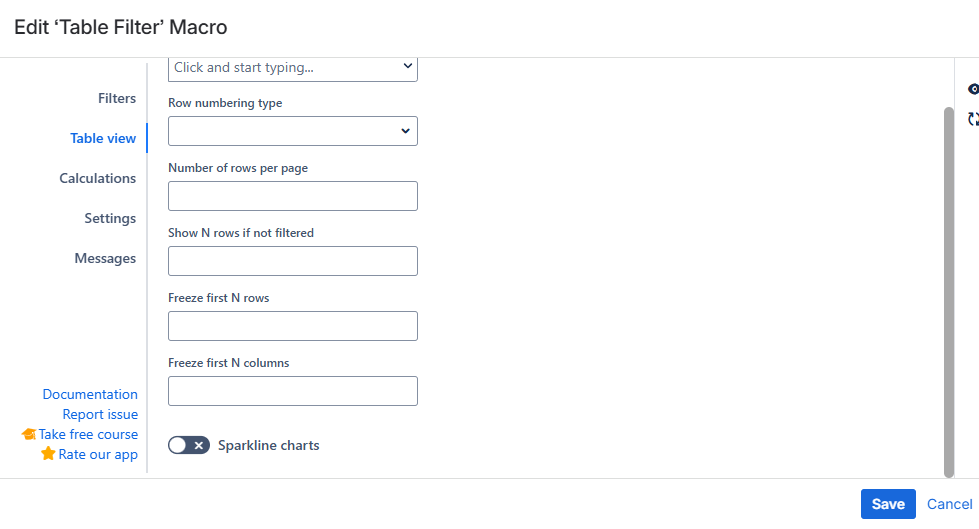Viewport: 979px width, 529px height.
Task: Open the Calculations tab
Action: (x=97, y=178)
